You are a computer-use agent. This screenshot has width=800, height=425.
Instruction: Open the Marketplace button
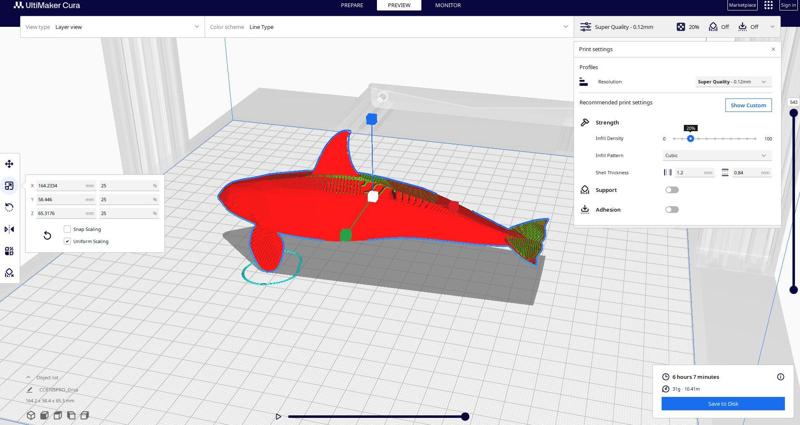742,5
